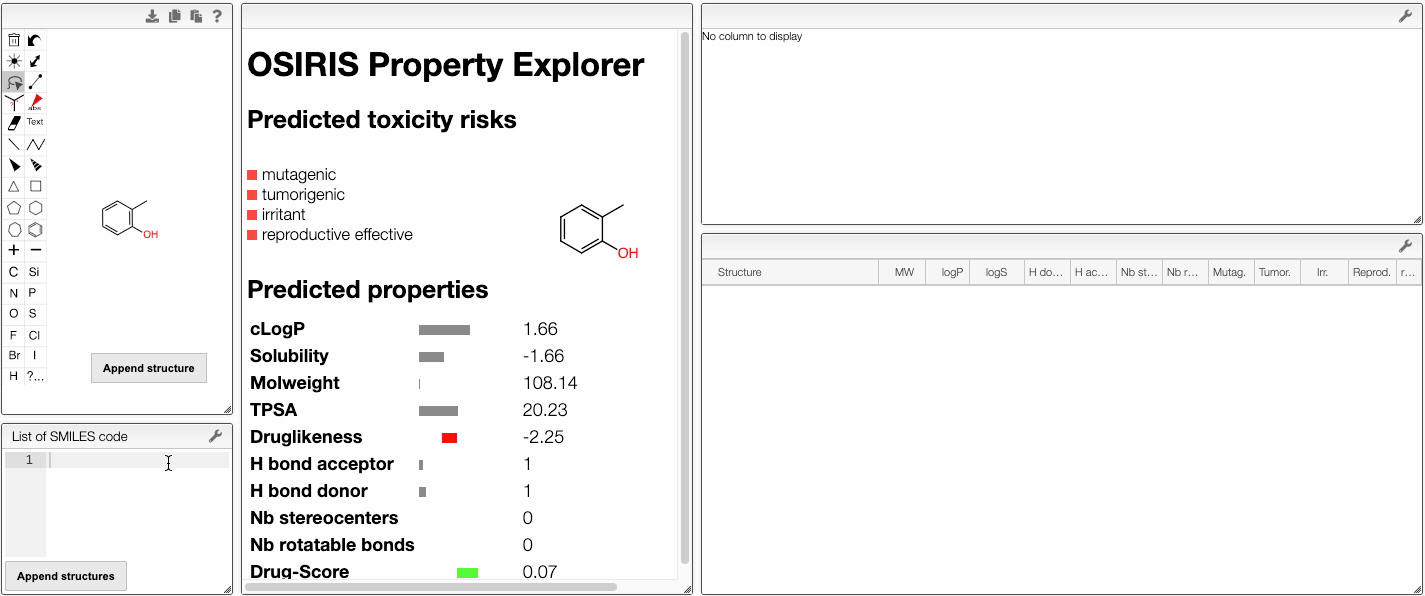
Task: Select the hexagon ring tool
Action: [x=35, y=208]
